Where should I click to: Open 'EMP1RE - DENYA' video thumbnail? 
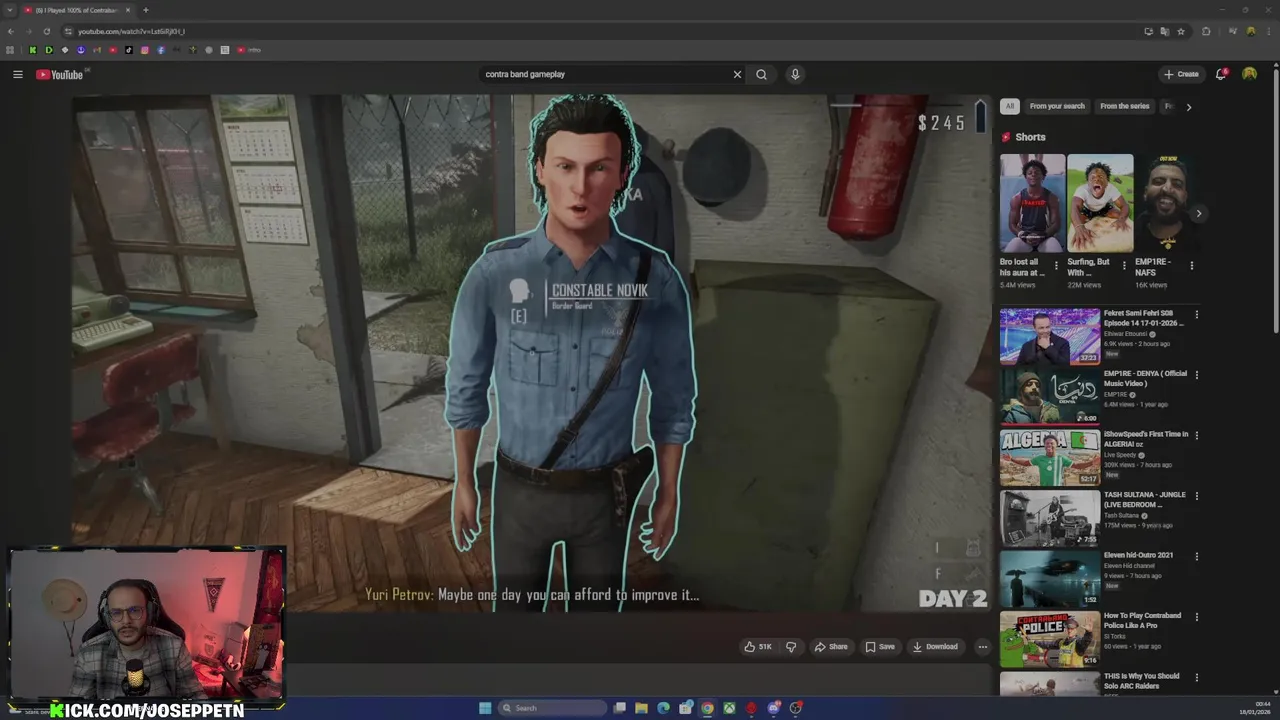[x=1049, y=396]
